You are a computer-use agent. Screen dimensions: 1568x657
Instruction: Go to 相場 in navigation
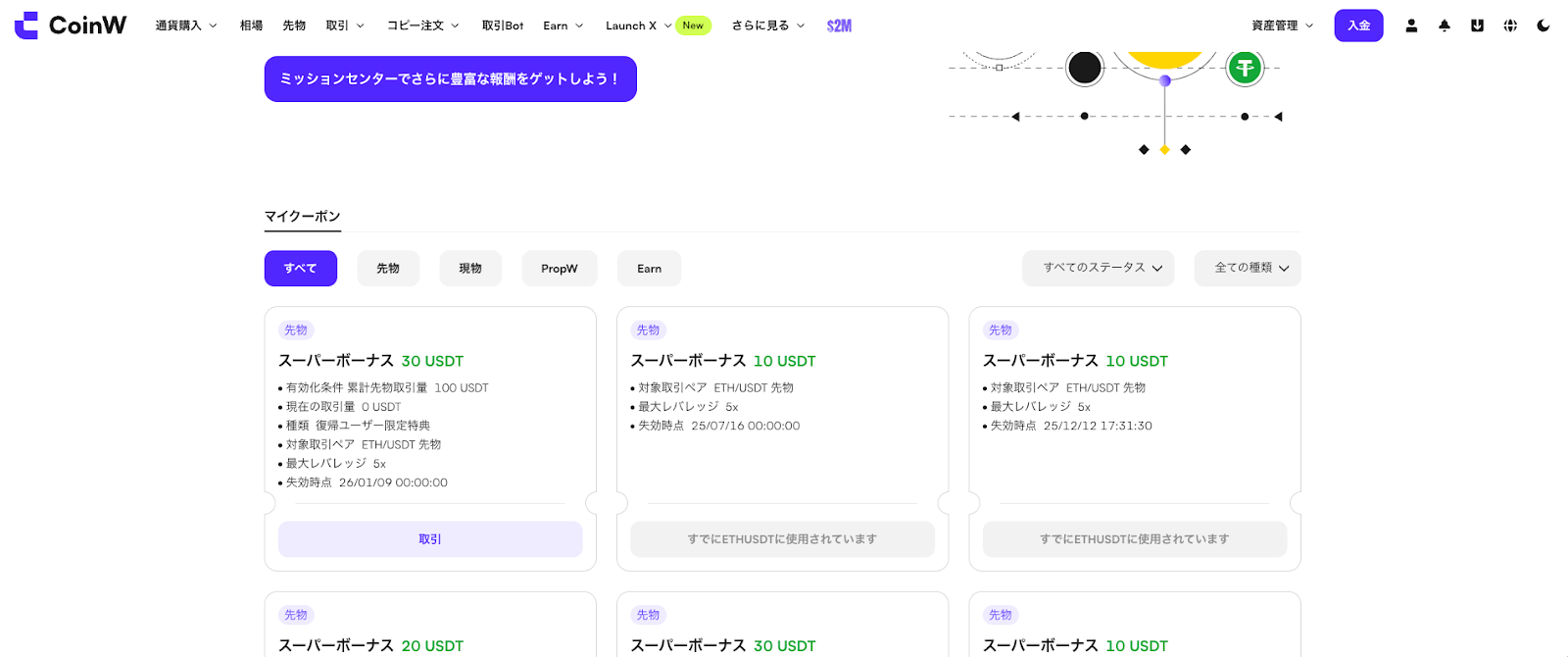coord(251,25)
